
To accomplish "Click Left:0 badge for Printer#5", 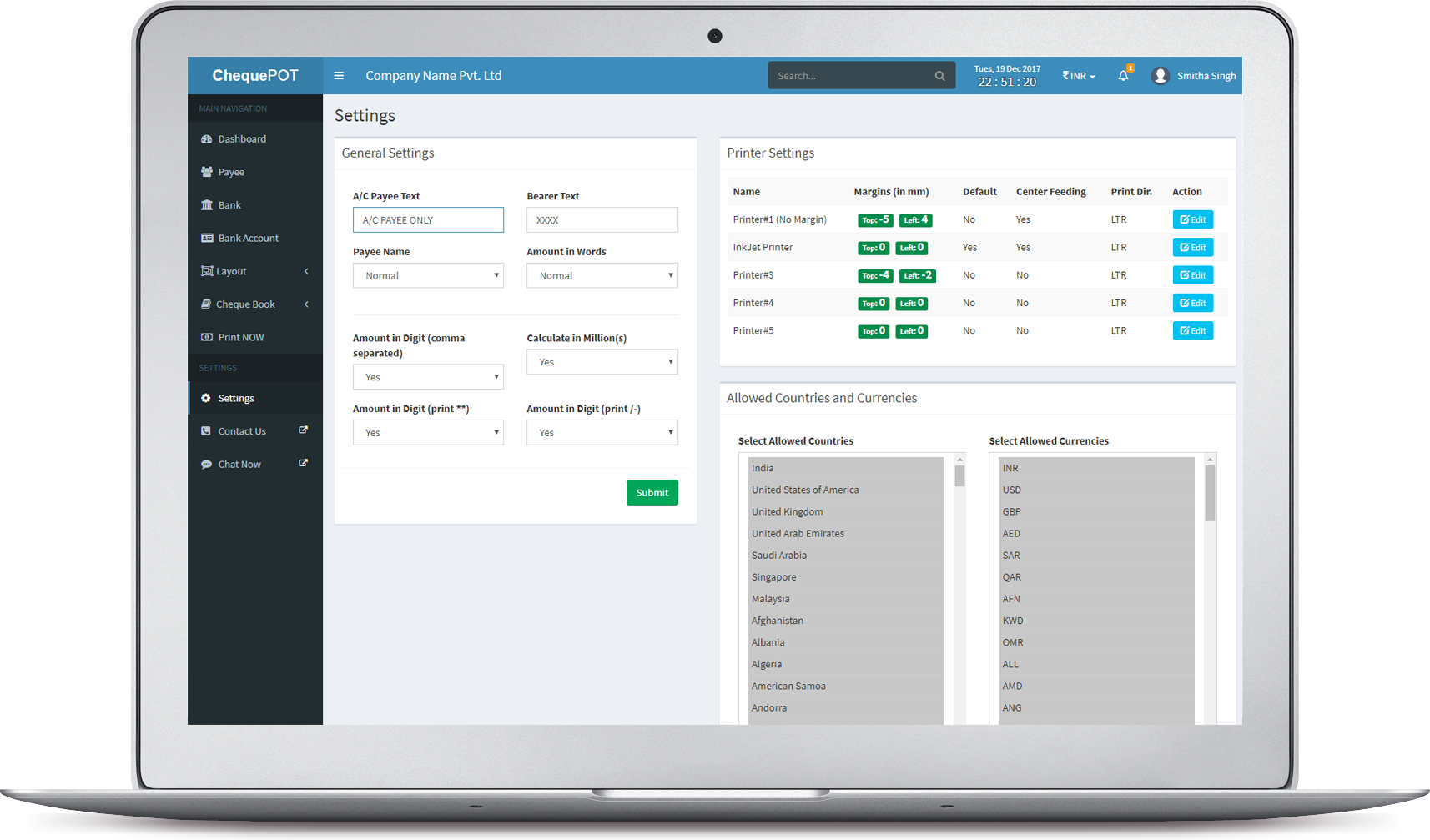I will [x=911, y=331].
